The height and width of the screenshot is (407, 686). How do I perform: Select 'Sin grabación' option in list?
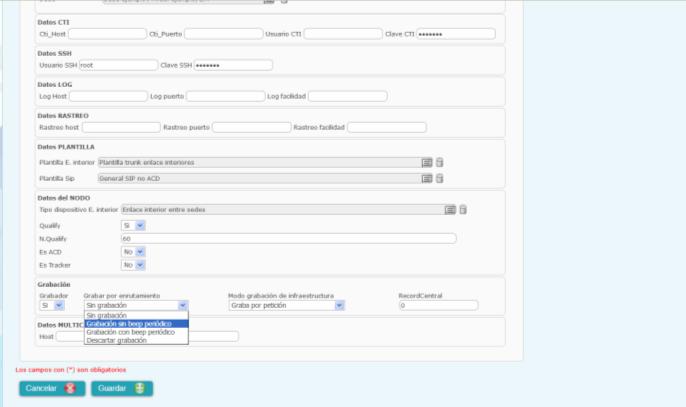click(x=136, y=316)
